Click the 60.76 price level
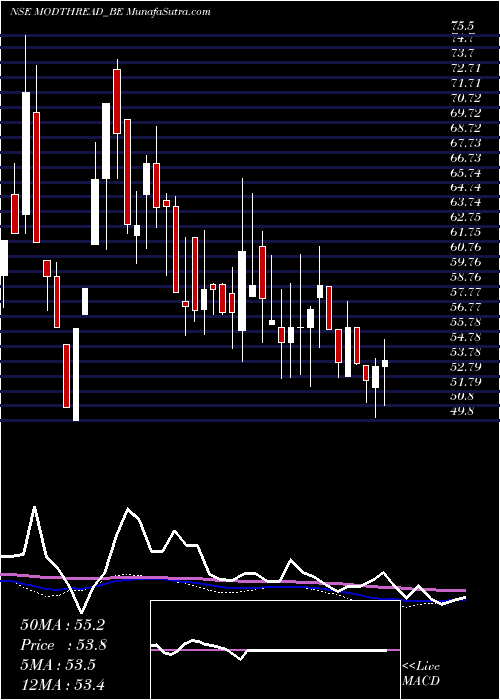This screenshot has width=500, height=700. coord(465,247)
